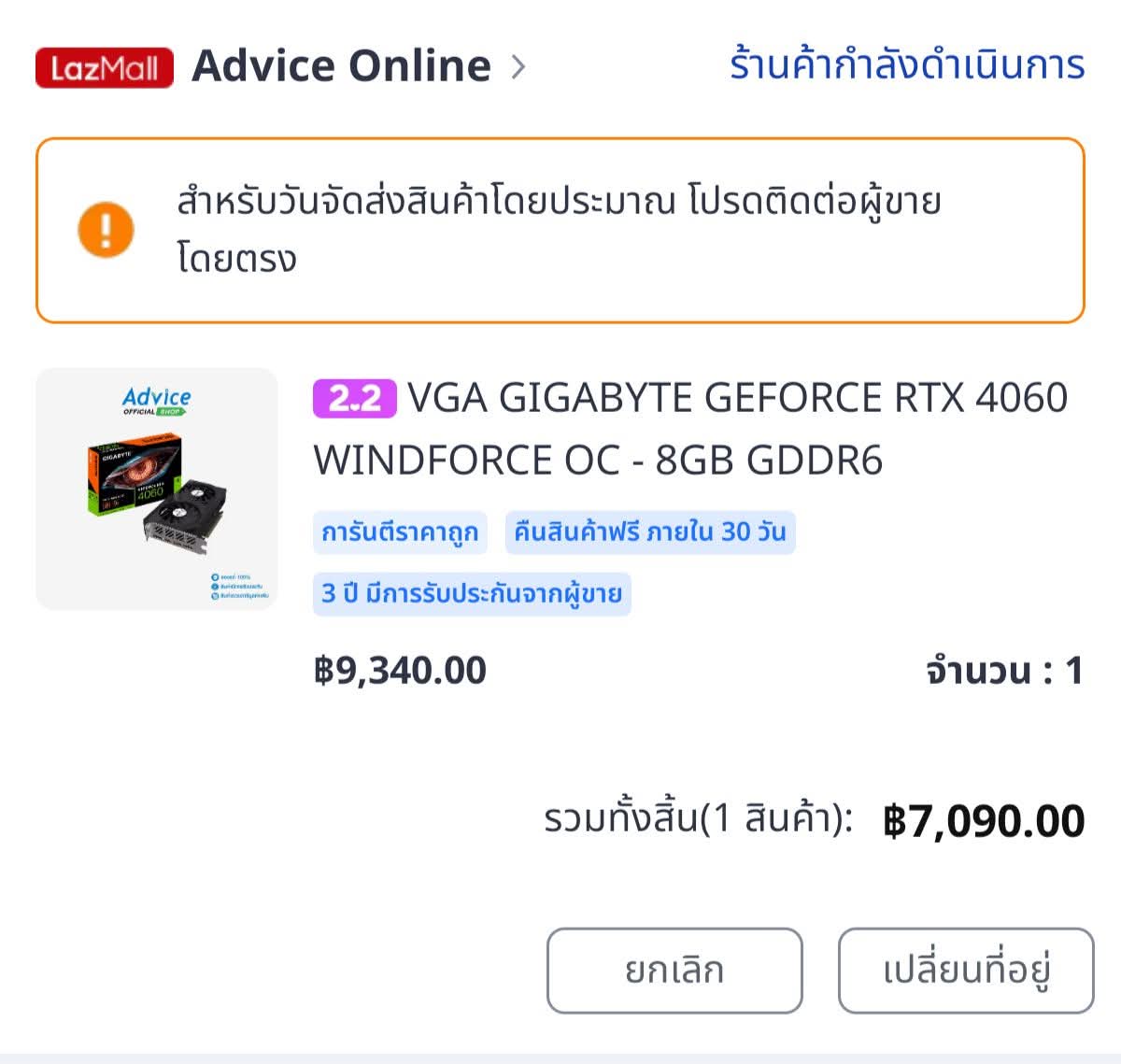The width and height of the screenshot is (1121, 1064).
Task: Tap the Advice Official Shop logo in thumbnail
Action: [x=156, y=401]
